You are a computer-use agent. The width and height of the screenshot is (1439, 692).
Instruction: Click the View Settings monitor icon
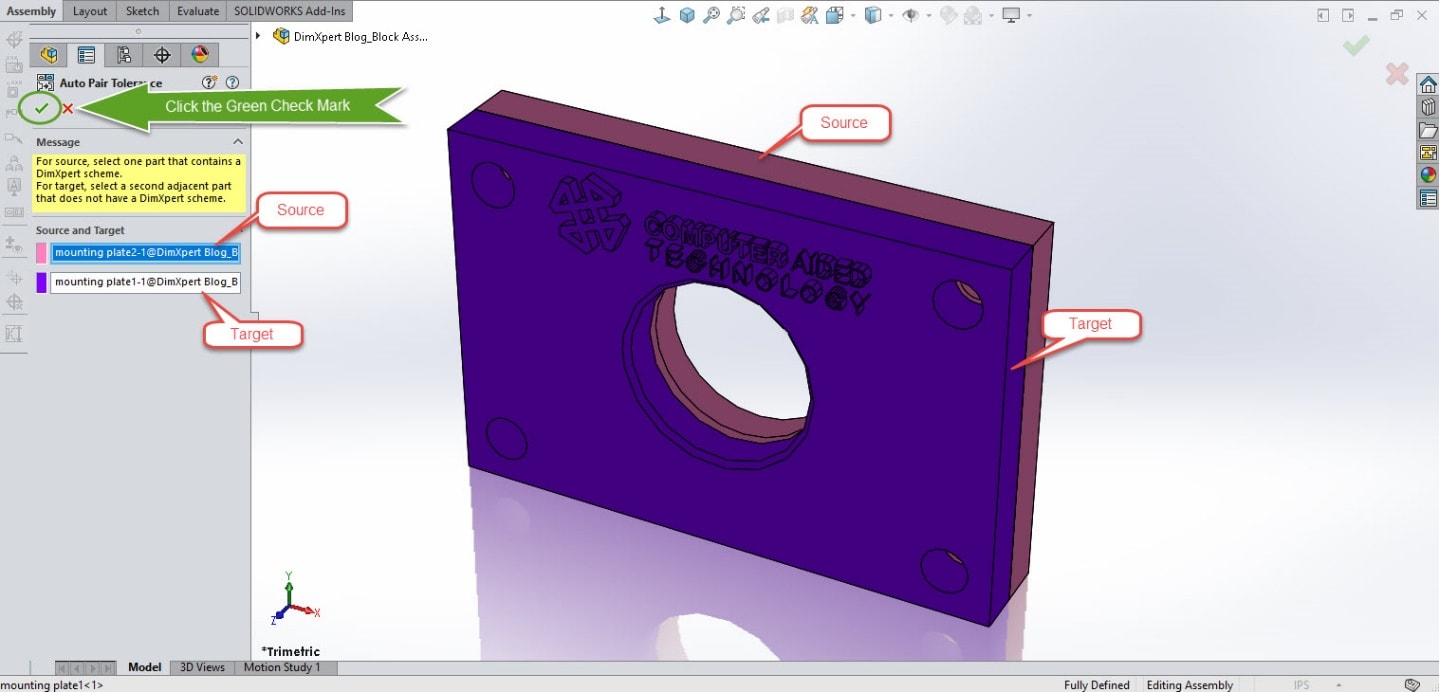click(x=1011, y=15)
